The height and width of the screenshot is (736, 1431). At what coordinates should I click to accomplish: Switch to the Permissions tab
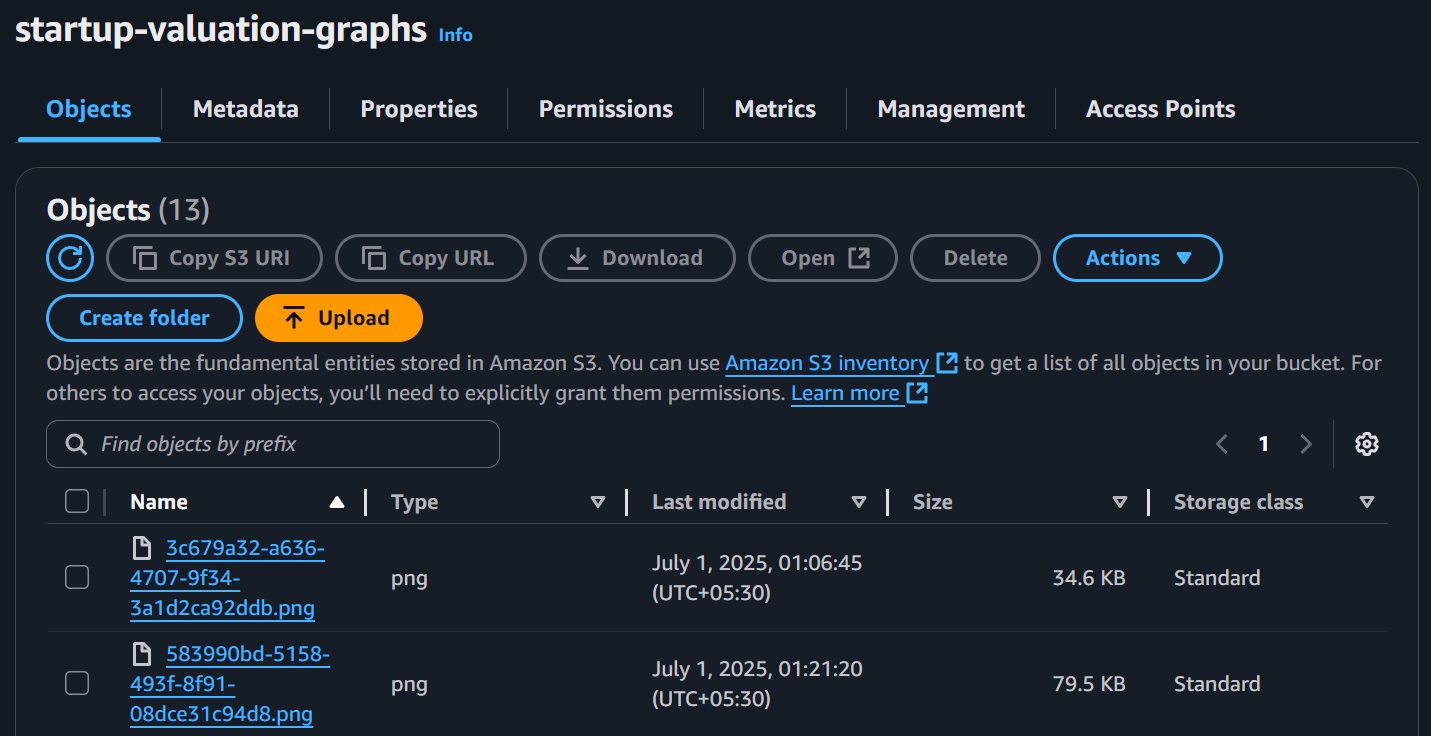point(606,109)
